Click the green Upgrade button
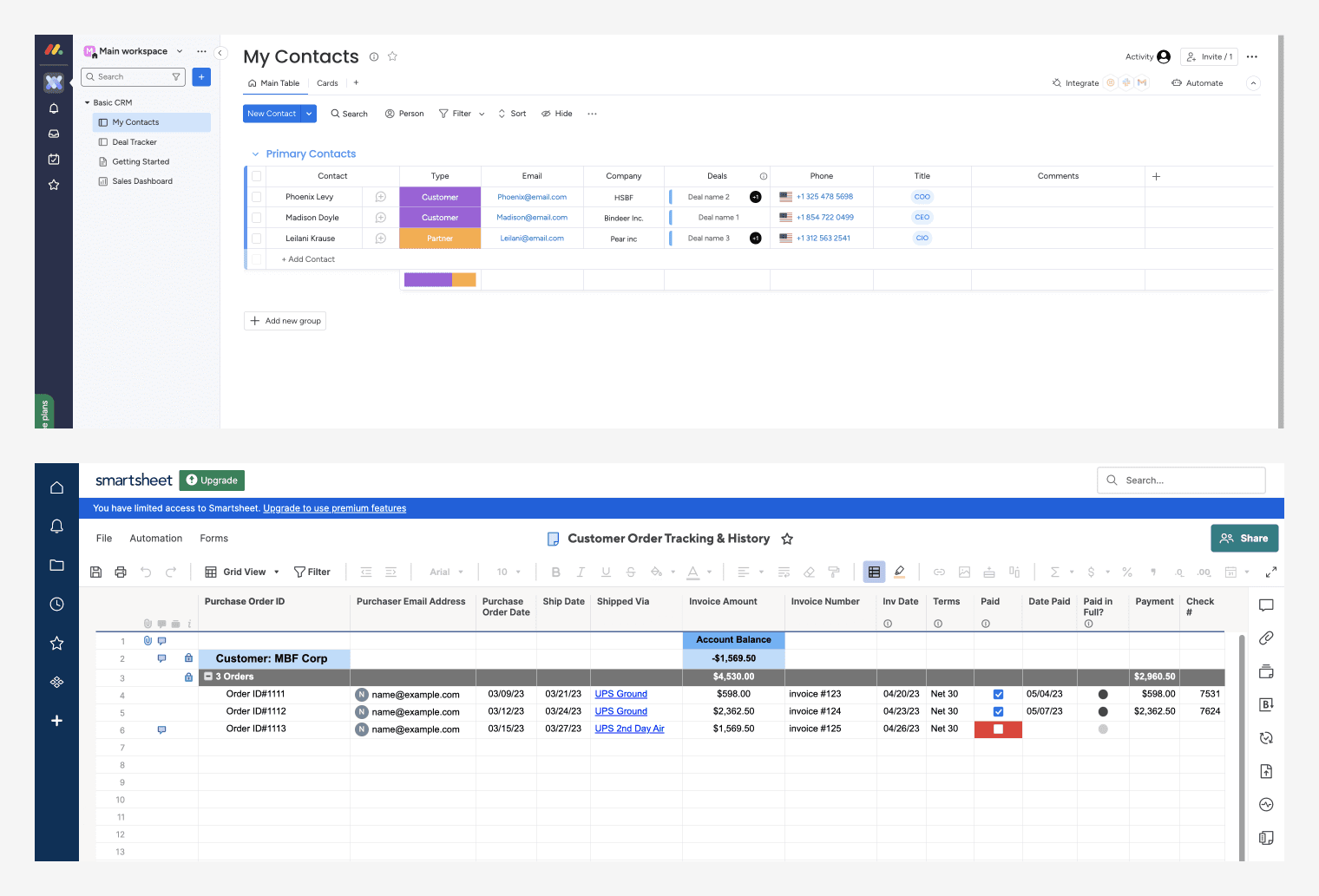The width and height of the screenshot is (1319, 896). 212,481
